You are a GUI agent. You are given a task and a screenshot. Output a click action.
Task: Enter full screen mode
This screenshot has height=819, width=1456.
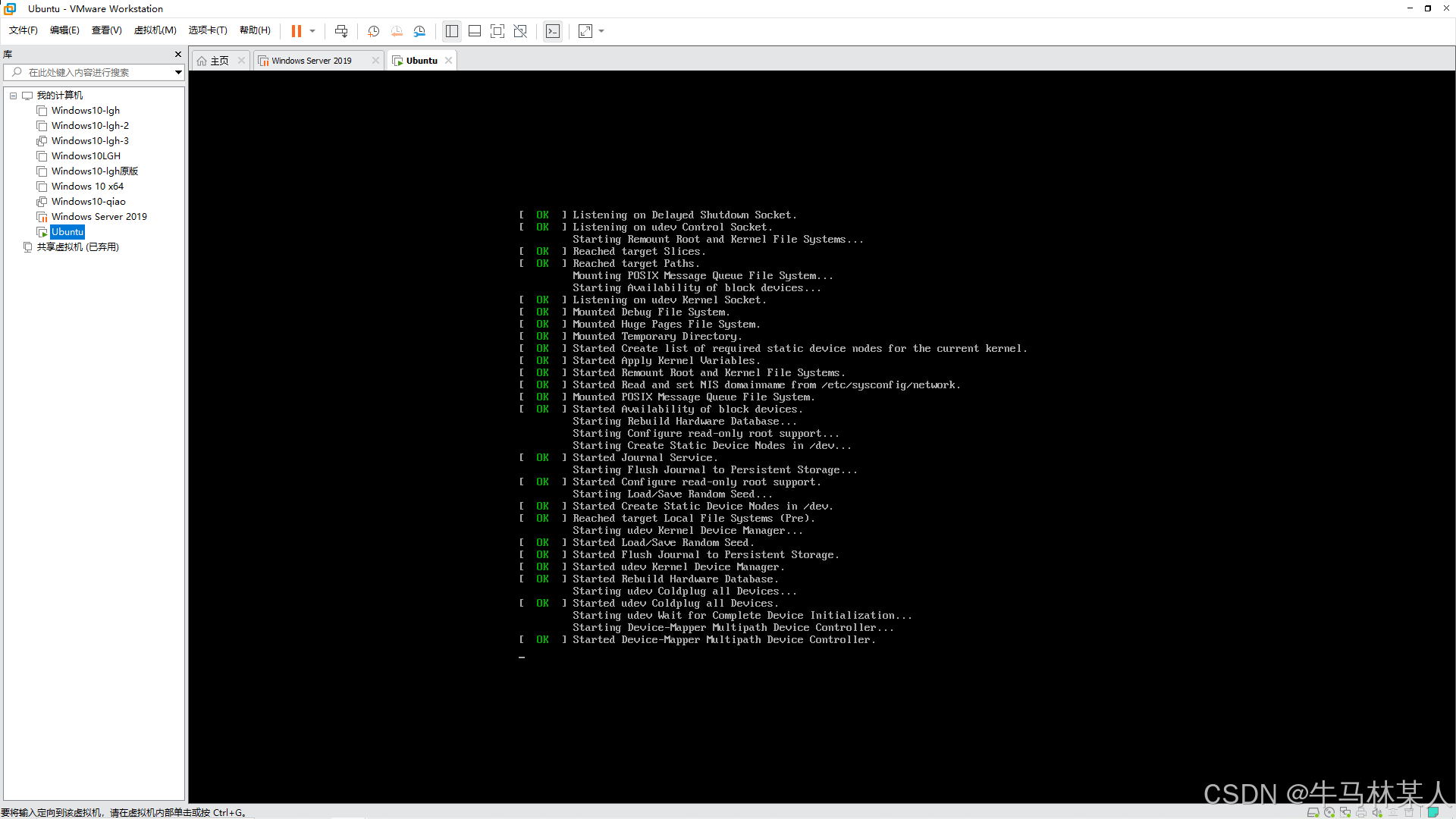coord(497,31)
